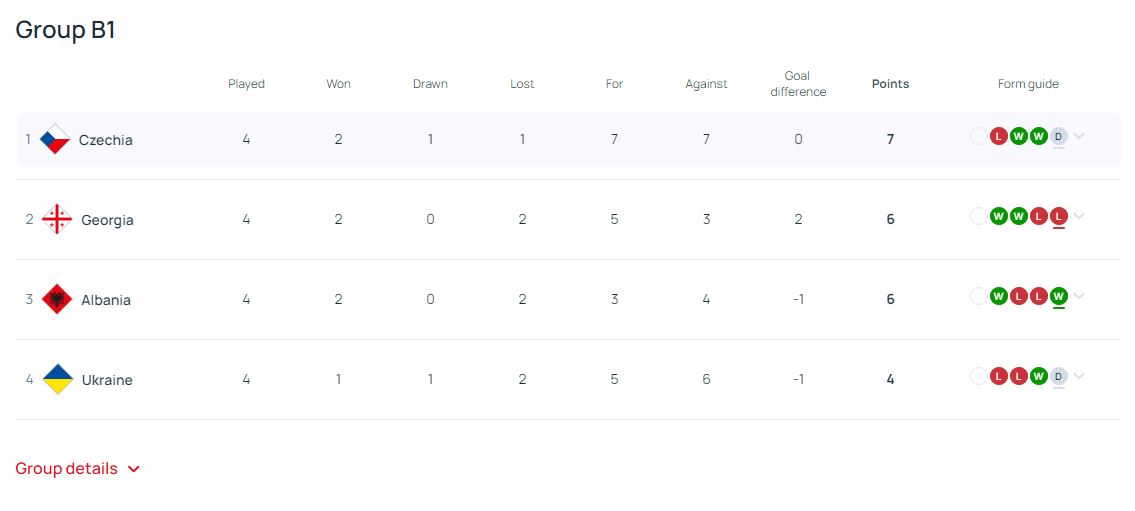The image size is (1135, 511).
Task: Click the Points column header
Action: click(x=890, y=84)
